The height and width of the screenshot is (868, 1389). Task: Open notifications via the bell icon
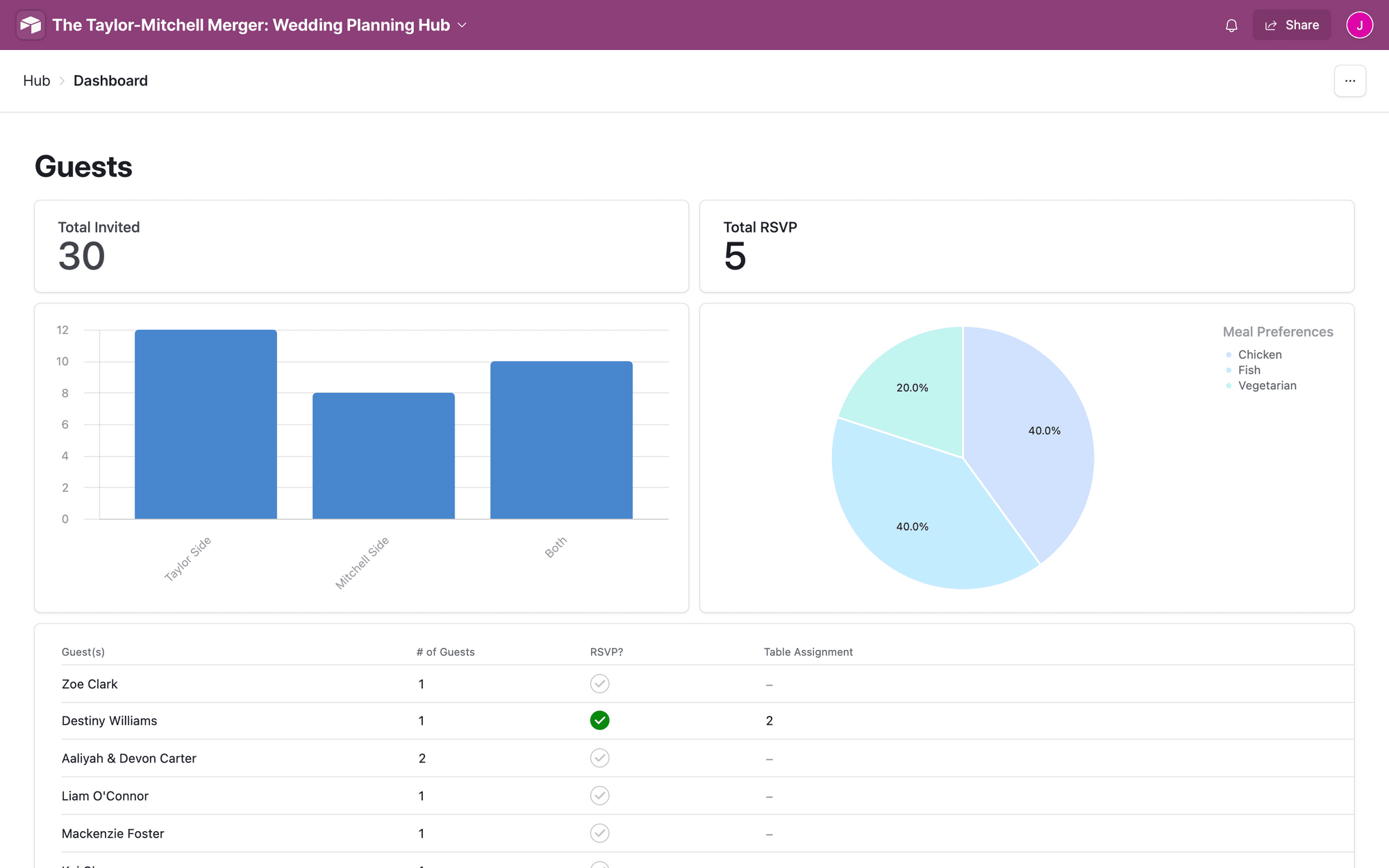pyautogui.click(x=1231, y=25)
